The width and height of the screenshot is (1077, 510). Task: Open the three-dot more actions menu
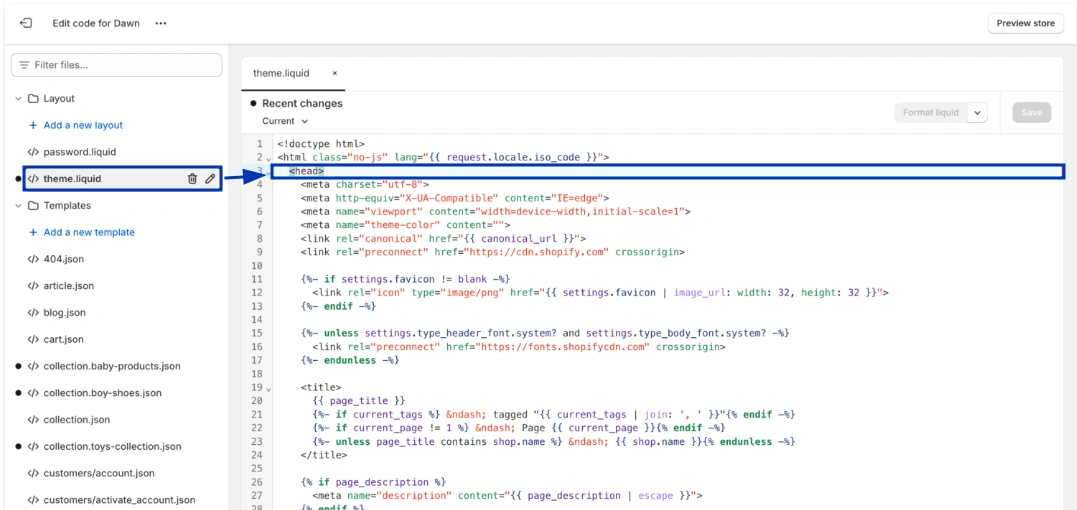pyautogui.click(x=161, y=23)
